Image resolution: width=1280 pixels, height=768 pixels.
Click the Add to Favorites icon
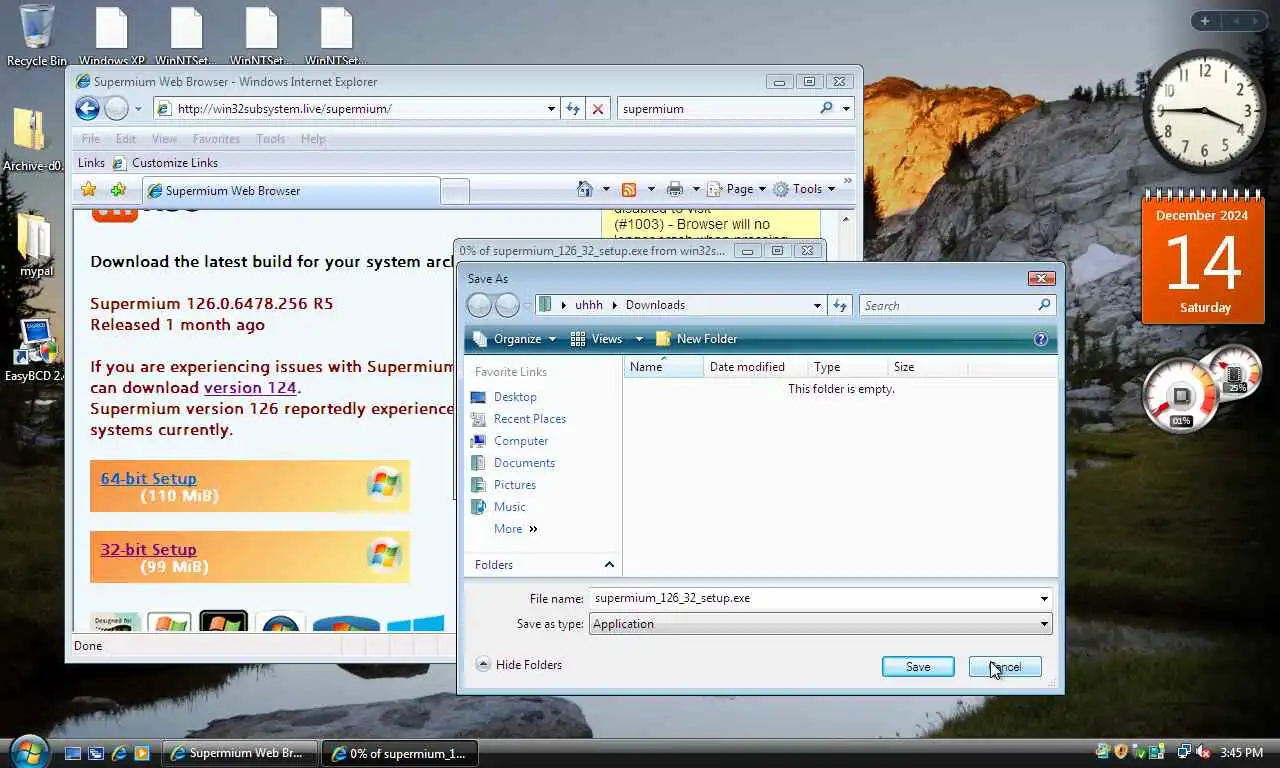pos(119,189)
